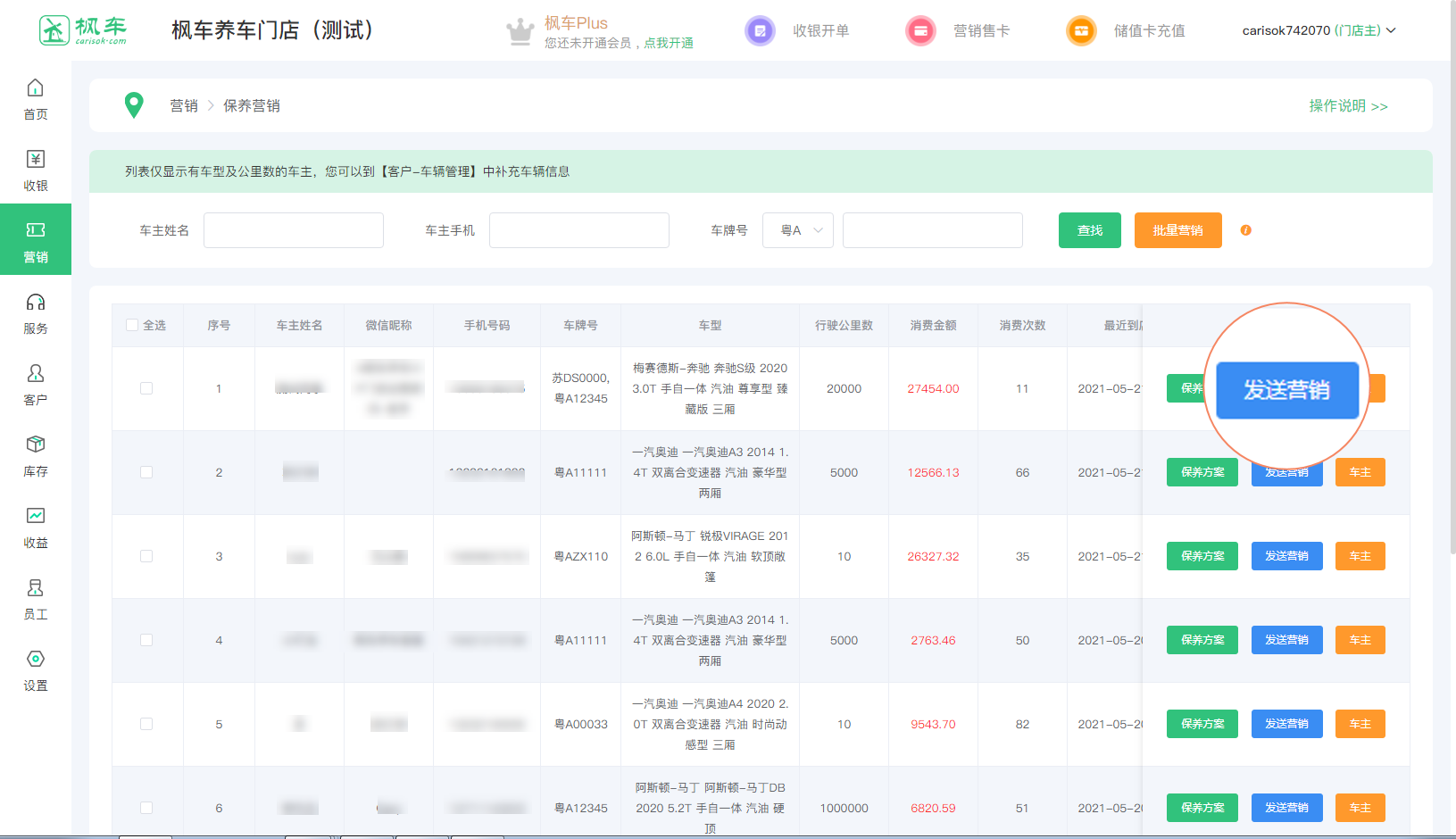
Task: Expand the carisok742070 account dropdown
Action: tap(1319, 30)
